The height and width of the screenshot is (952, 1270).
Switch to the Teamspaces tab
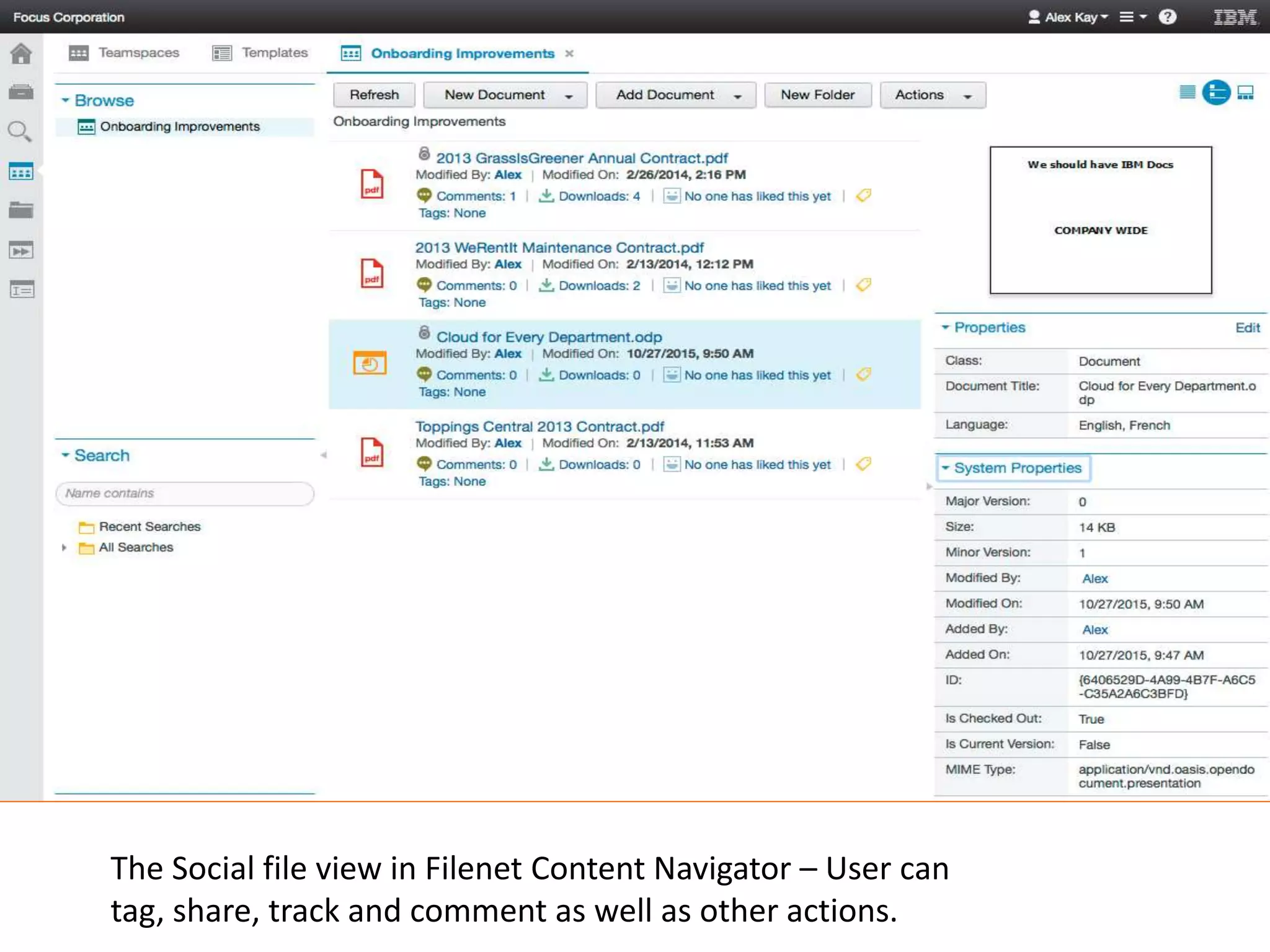(124, 53)
